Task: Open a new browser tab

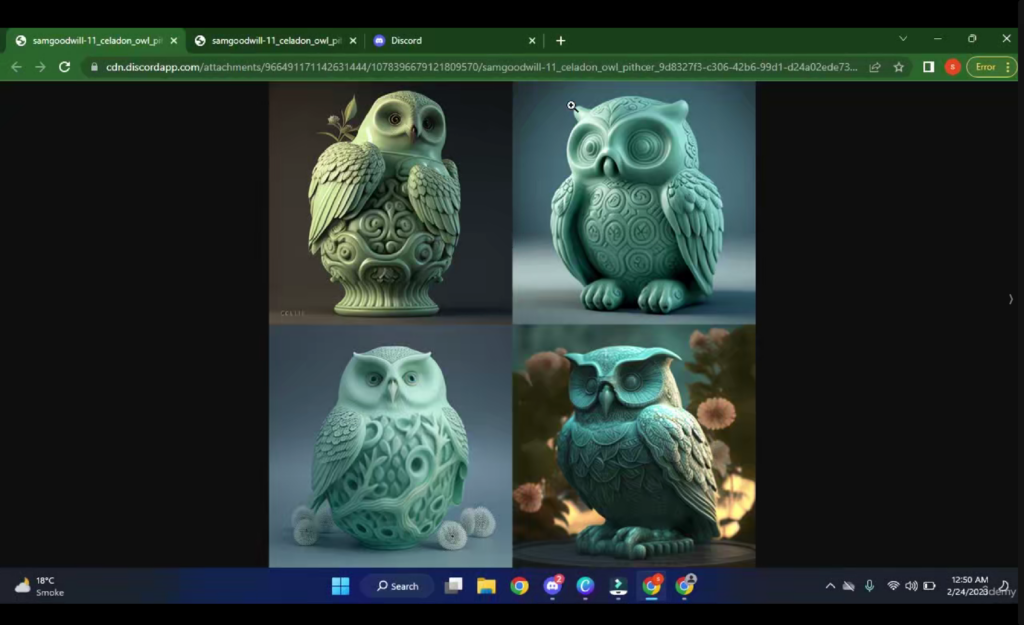Action: coord(560,40)
